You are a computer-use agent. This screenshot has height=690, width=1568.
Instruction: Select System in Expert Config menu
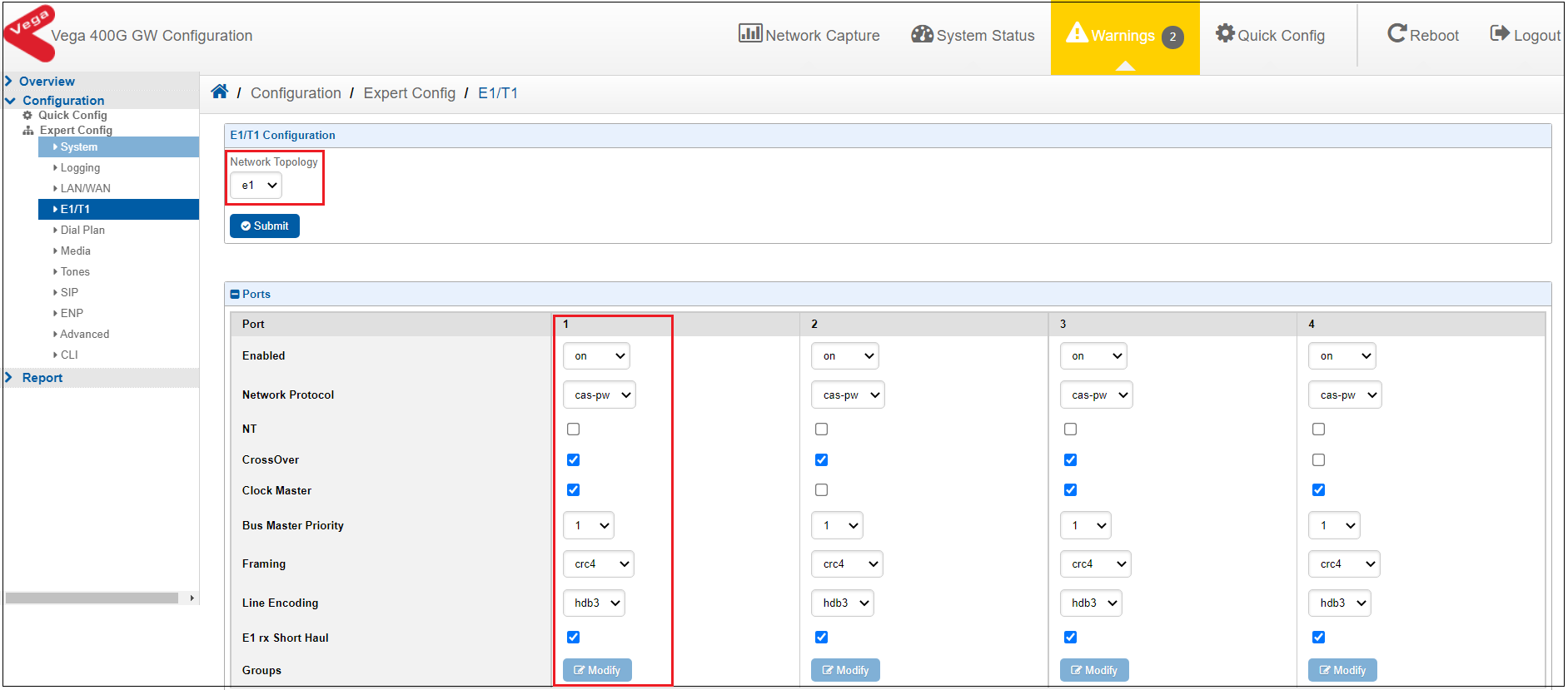point(118,146)
